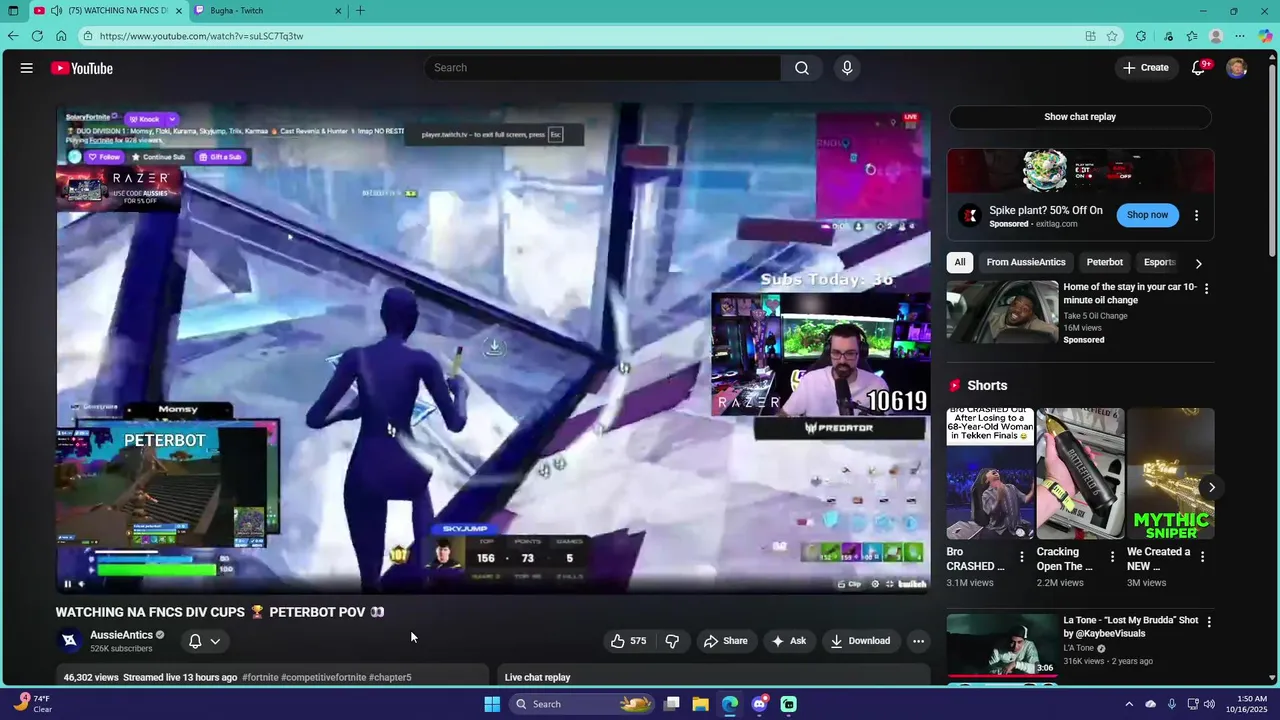Open the Edge profile icon
This screenshot has width=1280, height=720.
click(x=1216, y=36)
